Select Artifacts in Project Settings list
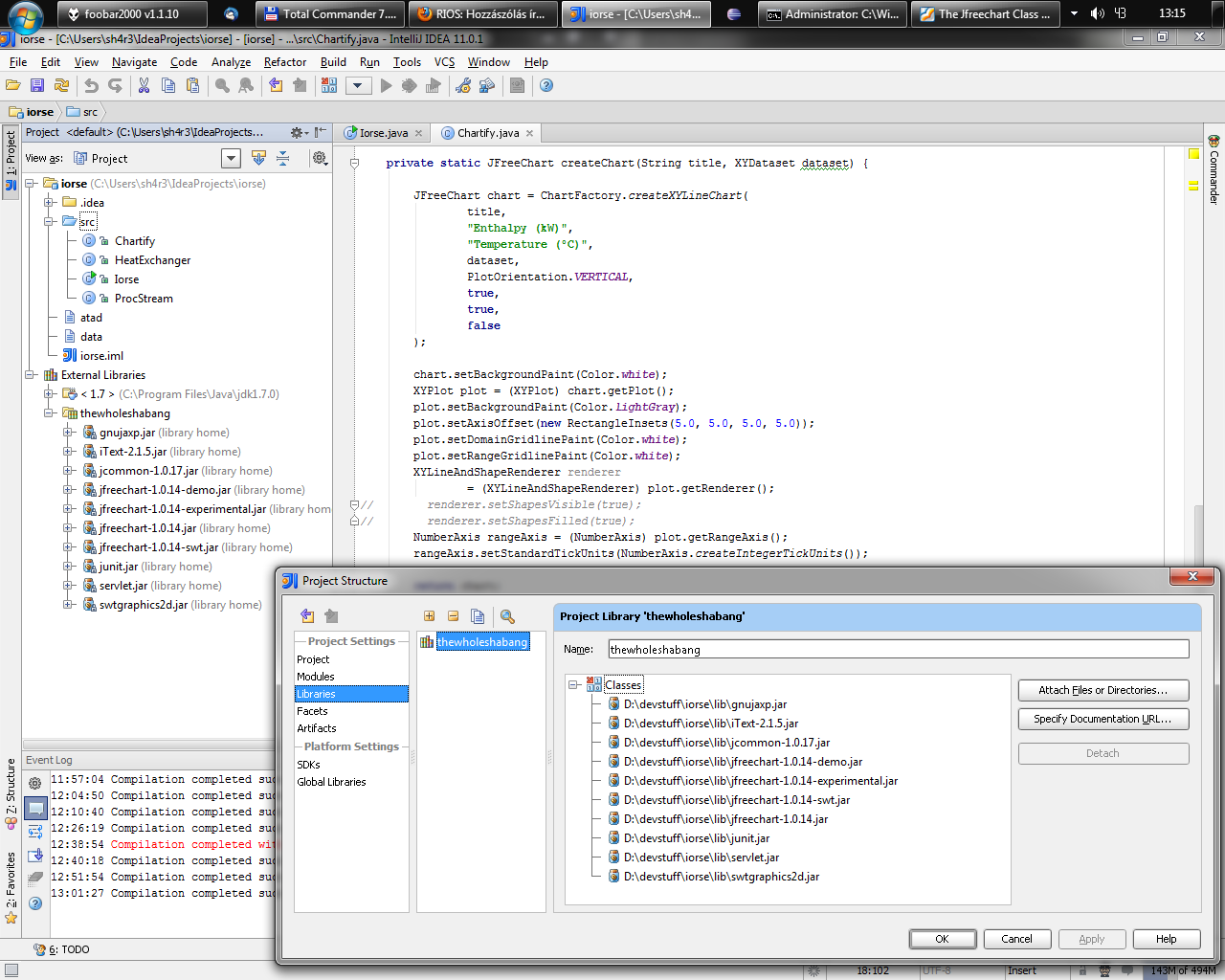This screenshot has width=1225, height=980. (317, 728)
